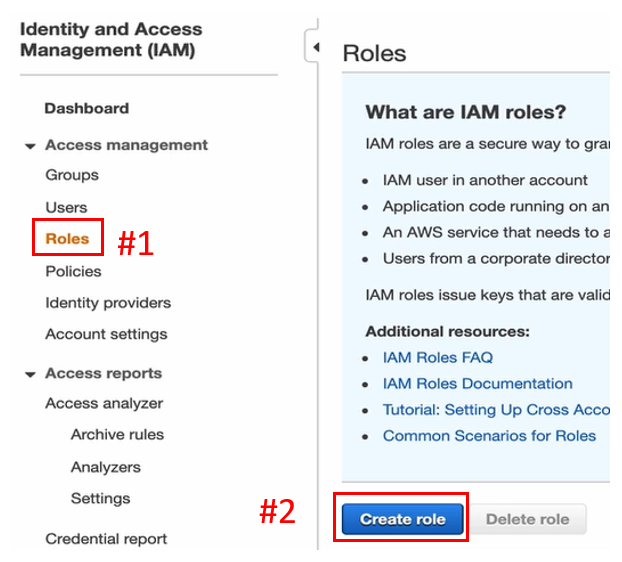Open the Policies page
The image size is (622, 562).
click(x=73, y=271)
